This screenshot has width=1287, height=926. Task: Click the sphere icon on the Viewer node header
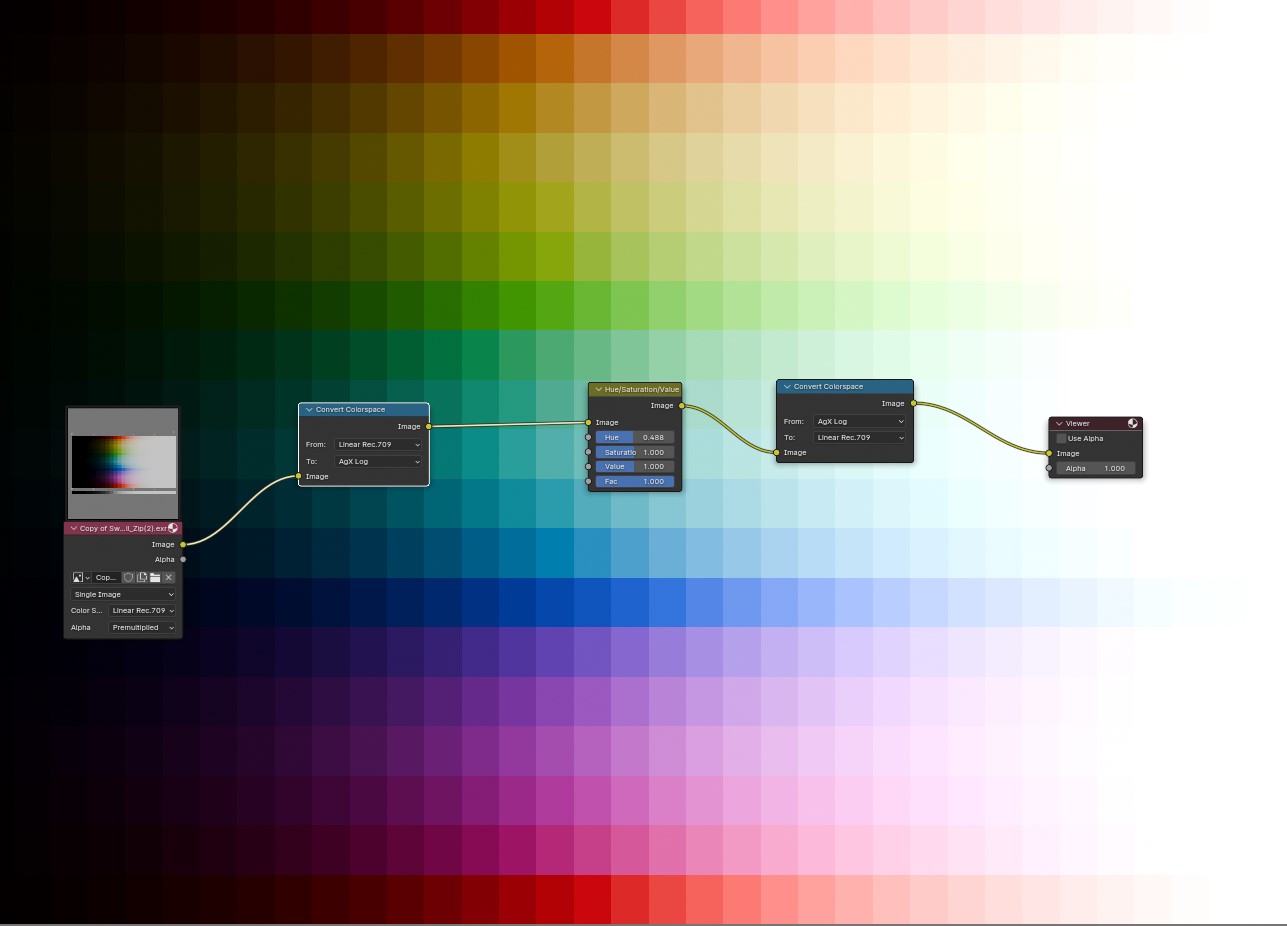point(1133,423)
